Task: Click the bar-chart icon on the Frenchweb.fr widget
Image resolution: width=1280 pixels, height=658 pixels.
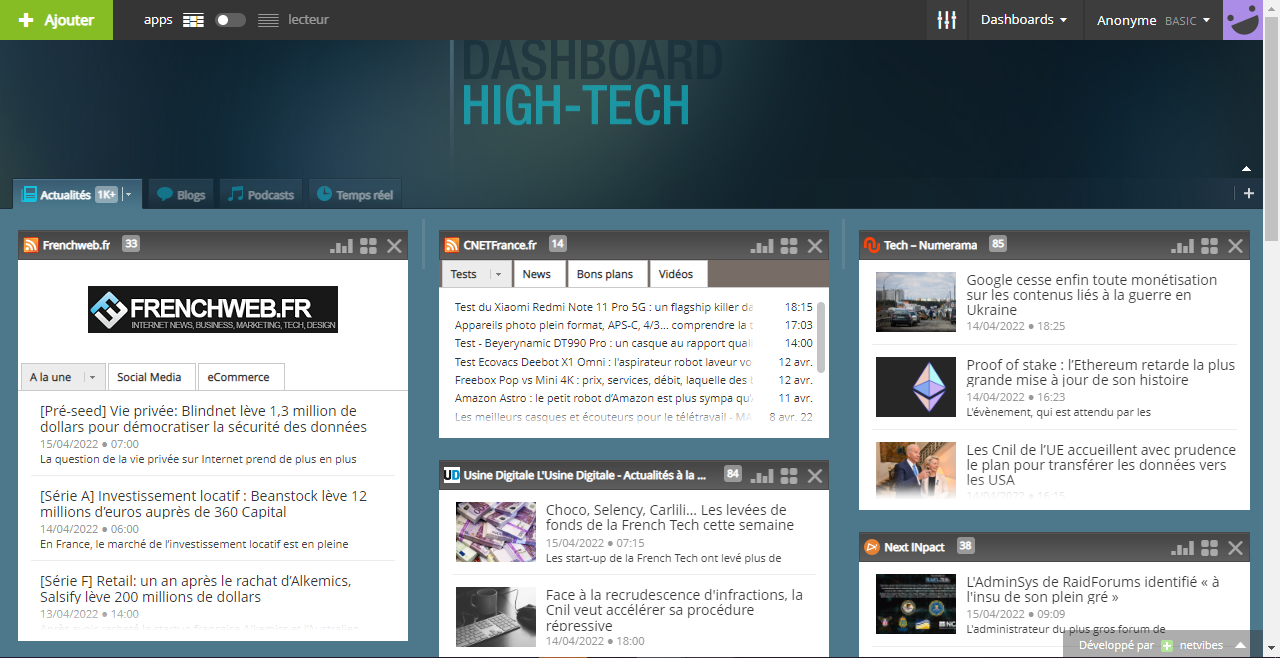Action: pyautogui.click(x=342, y=245)
